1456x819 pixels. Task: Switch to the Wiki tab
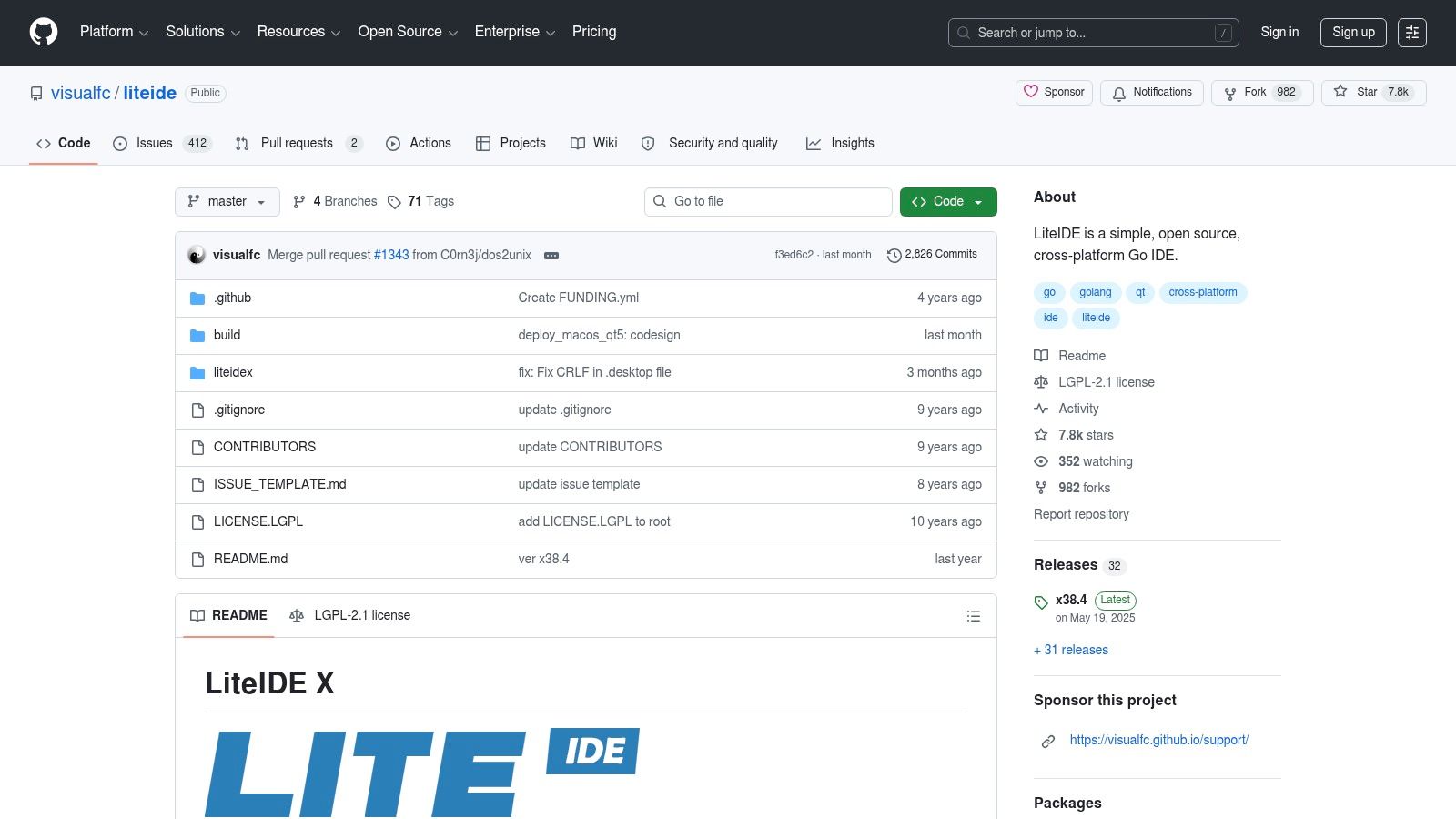click(x=593, y=144)
